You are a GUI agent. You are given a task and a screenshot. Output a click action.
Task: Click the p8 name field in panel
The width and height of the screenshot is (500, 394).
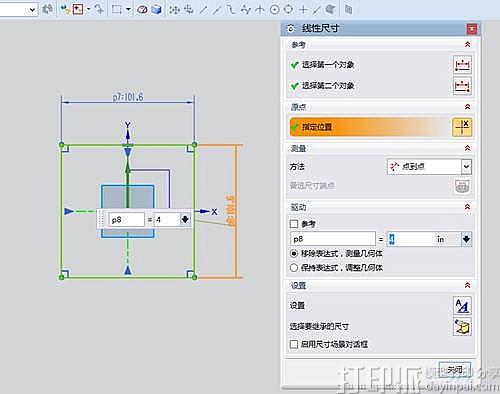[333, 239]
